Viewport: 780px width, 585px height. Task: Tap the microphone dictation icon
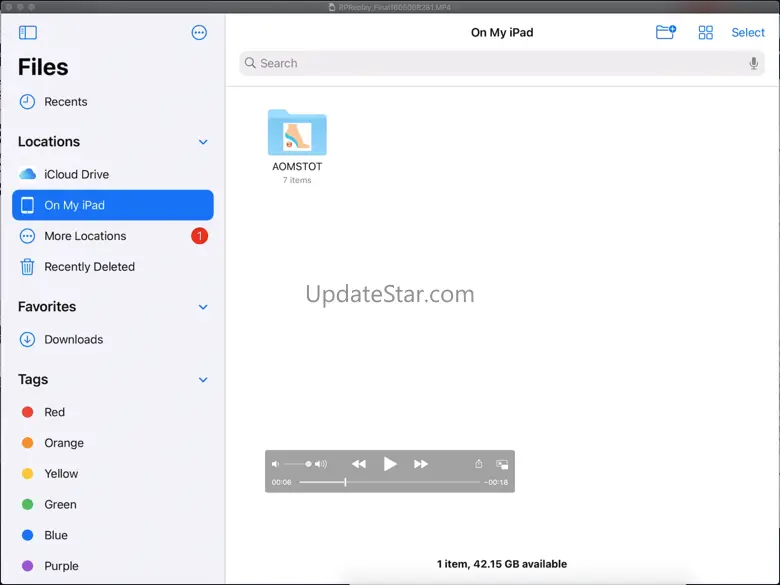[754, 63]
